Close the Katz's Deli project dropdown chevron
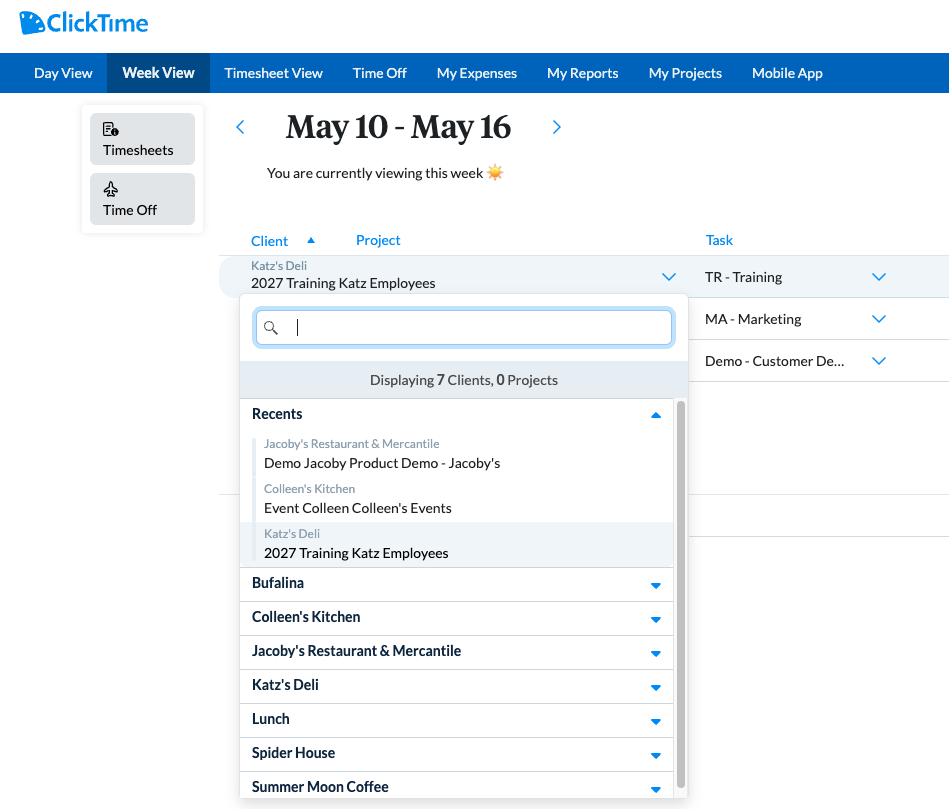Screen dimensions: 949x809 click(x=669, y=277)
